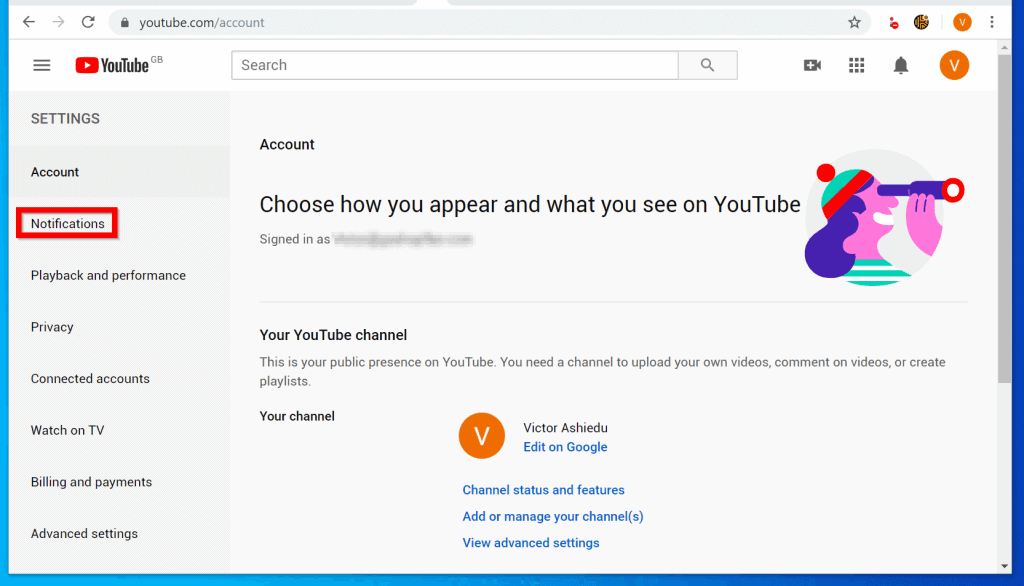Click the padlock site info icon

125,23
